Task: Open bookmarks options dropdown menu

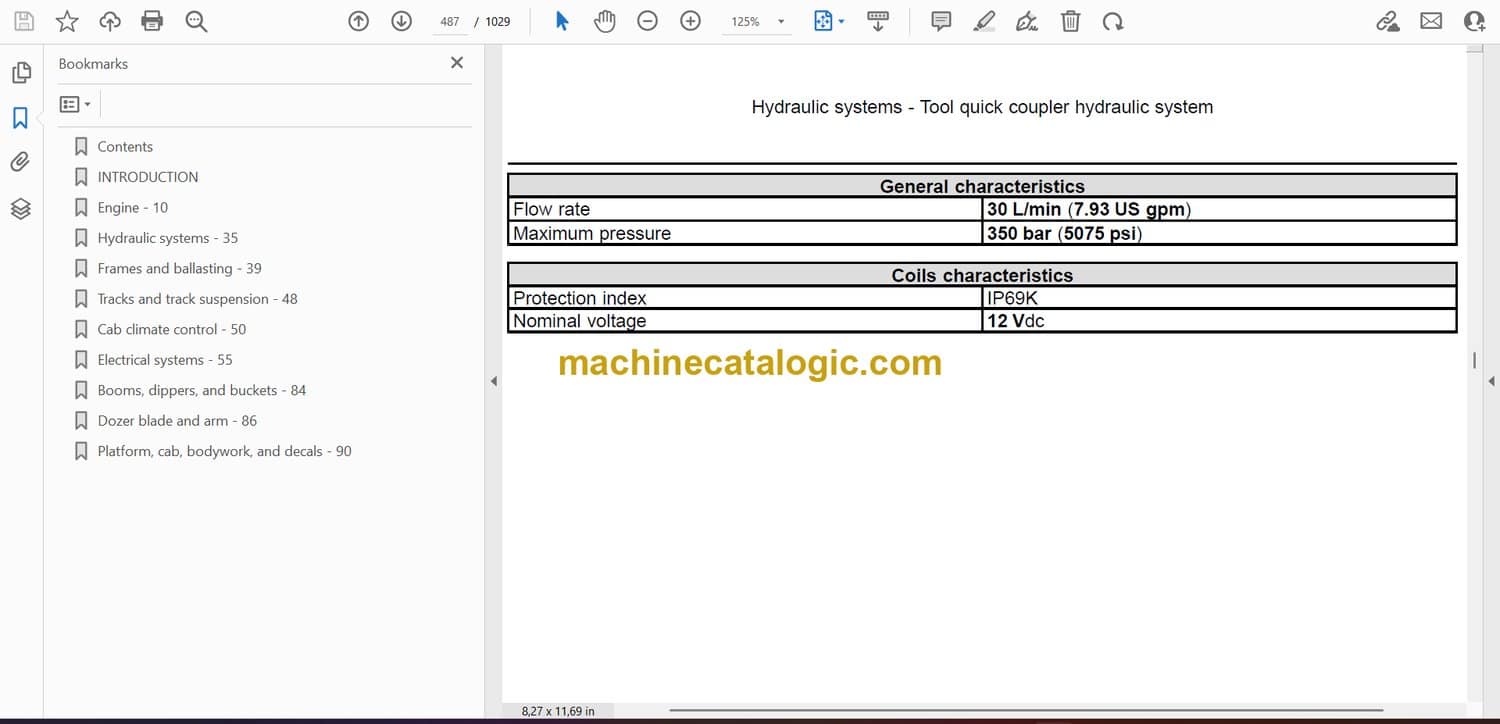Action: tap(75, 104)
